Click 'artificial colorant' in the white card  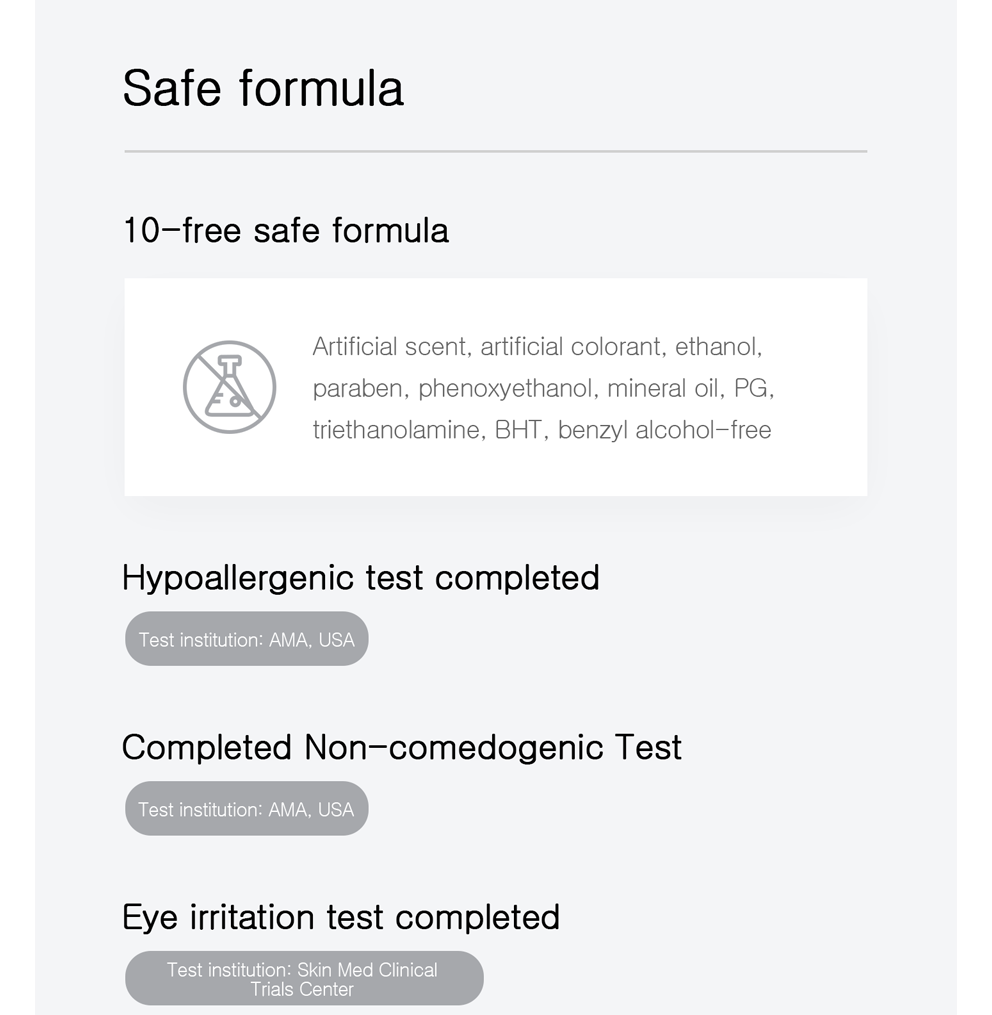tap(570, 347)
